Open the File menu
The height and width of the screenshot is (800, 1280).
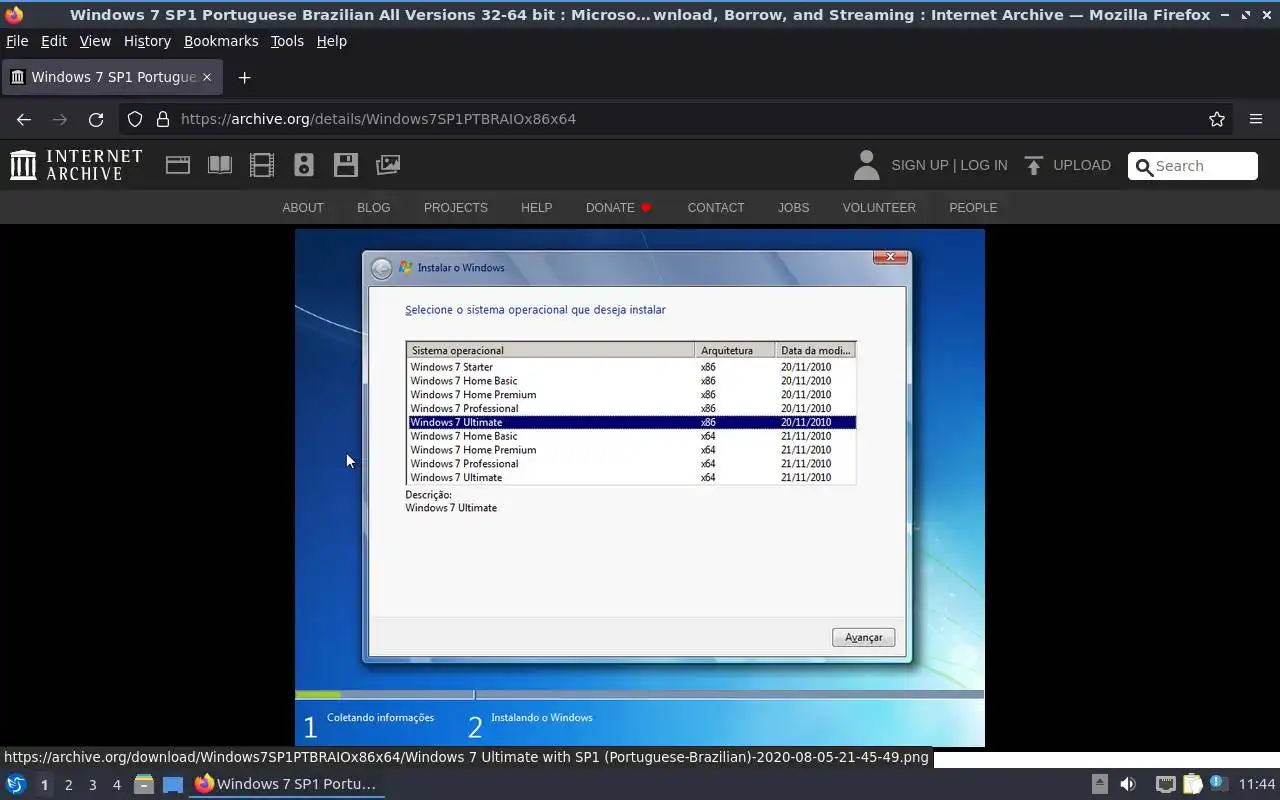coord(17,41)
